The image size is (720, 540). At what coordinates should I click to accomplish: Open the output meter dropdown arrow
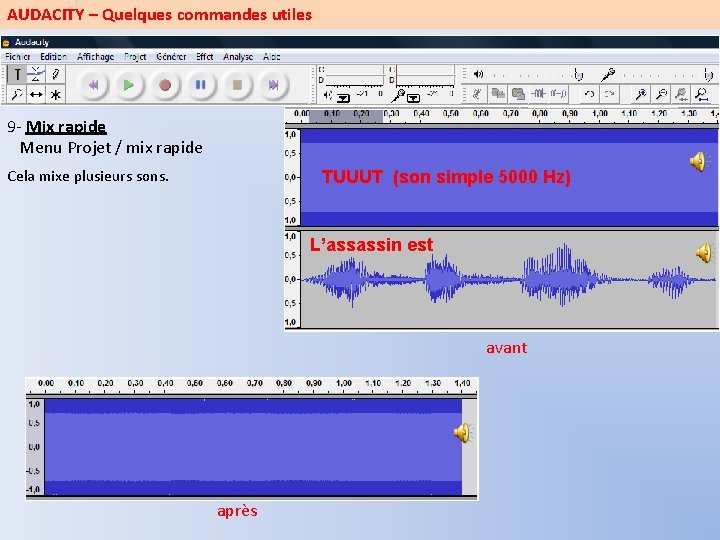click(343, 98)
